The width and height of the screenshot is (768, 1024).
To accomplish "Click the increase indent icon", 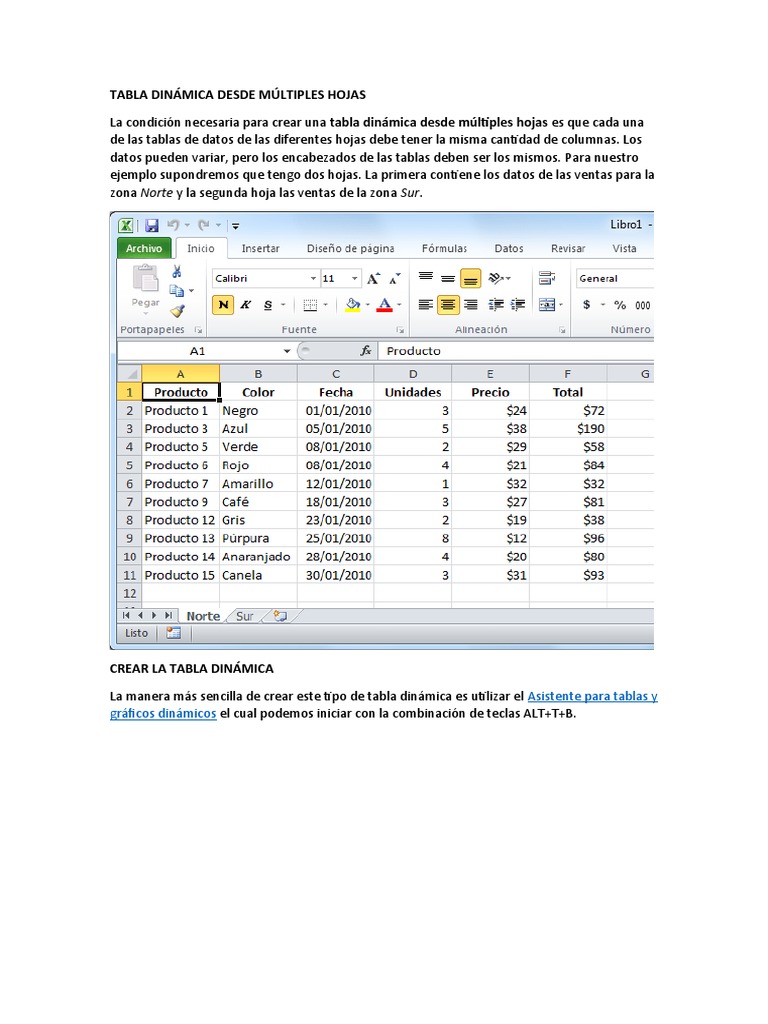I will (518, 305).
